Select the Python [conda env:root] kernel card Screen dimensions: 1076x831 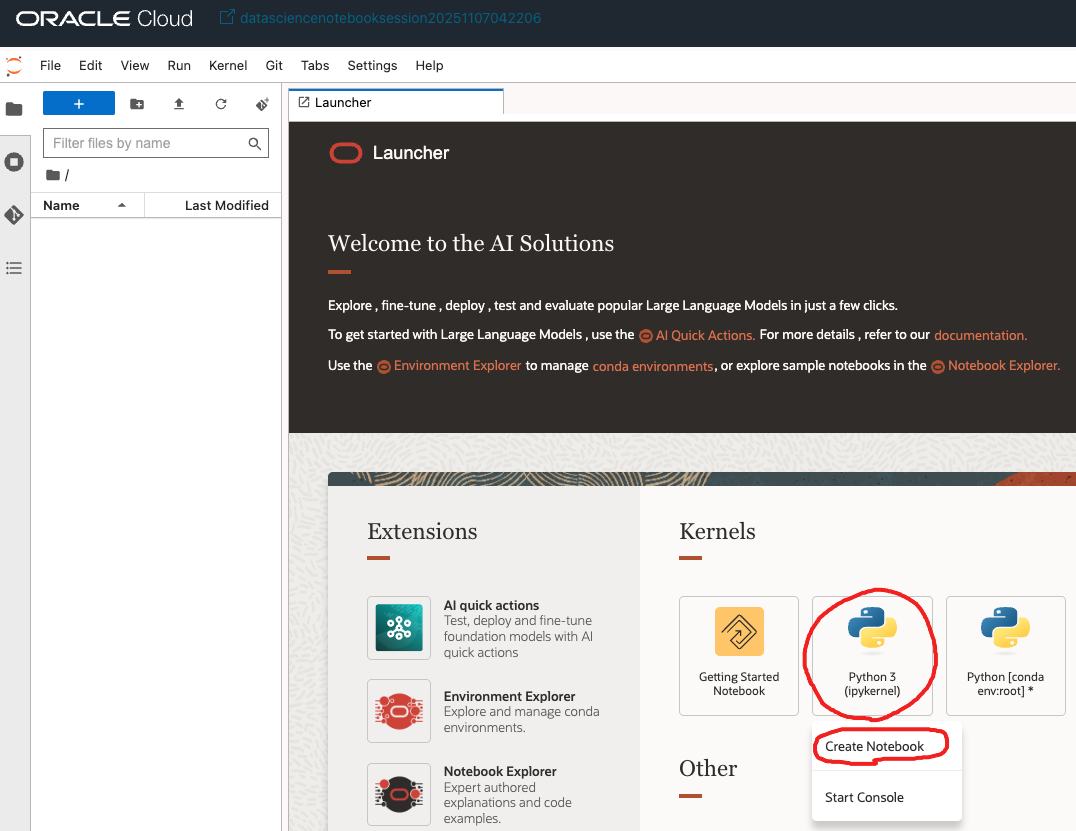(1005, 656)
